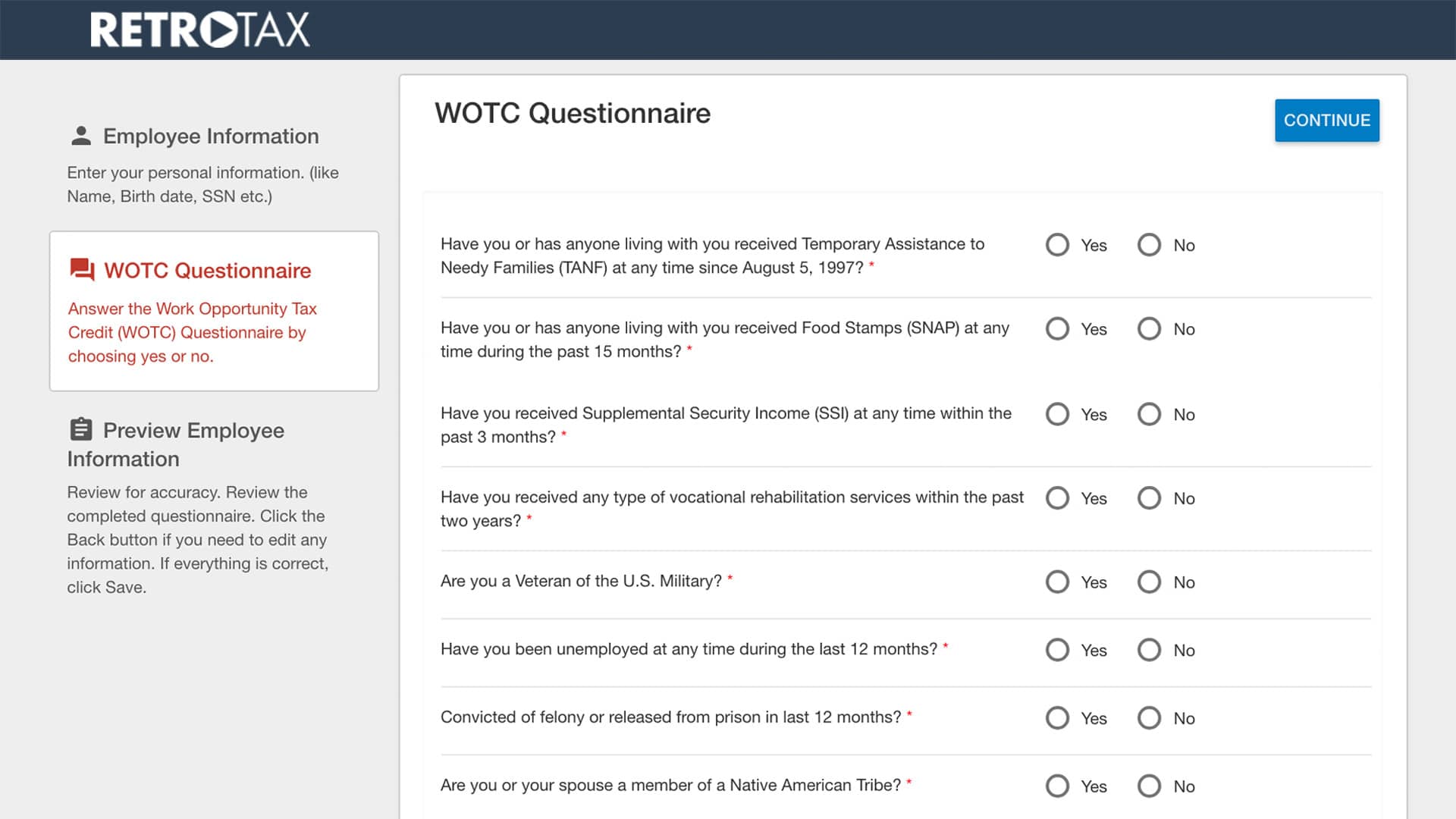This screenshot has height=819, width=1456.
Task: Choose Yes for unemployed in last 12 months
Action: click(x=1057, y=650)
